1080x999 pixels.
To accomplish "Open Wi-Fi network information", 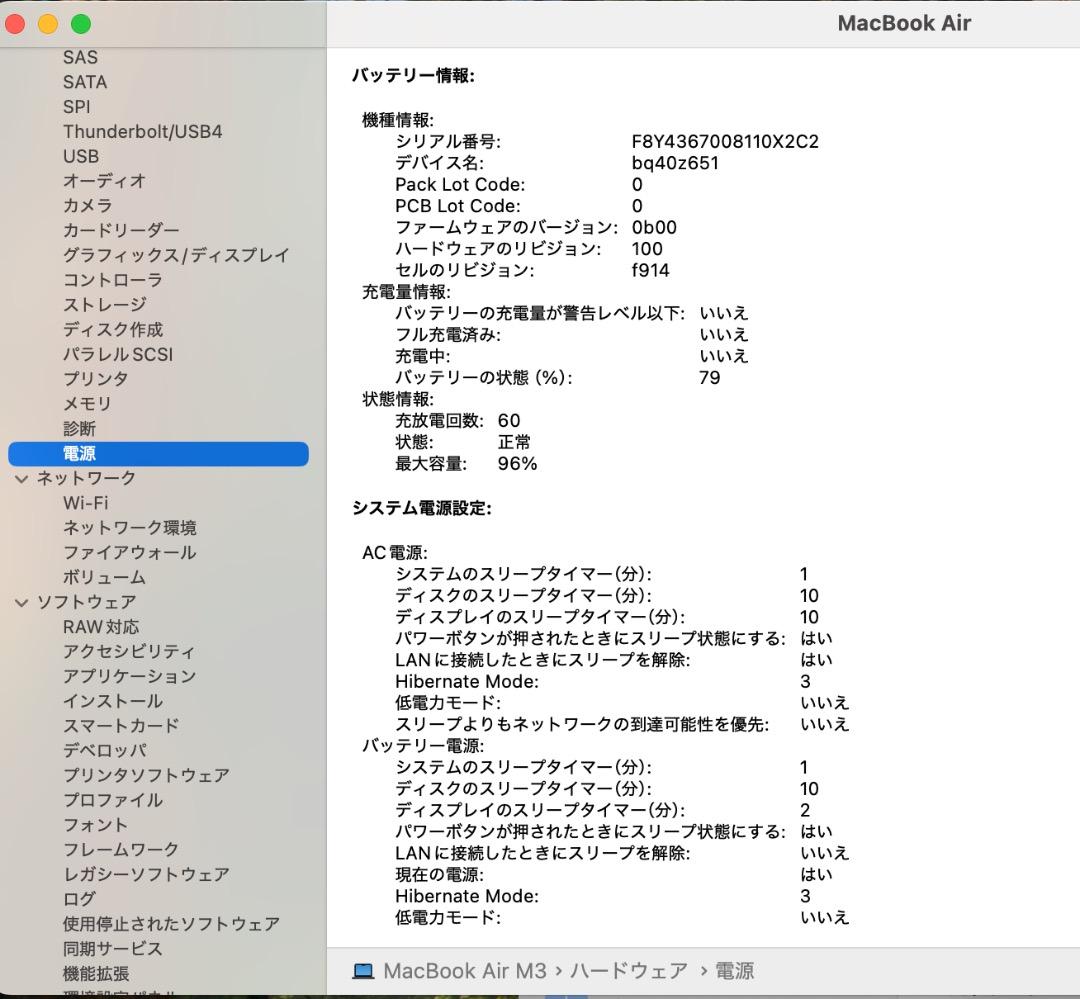I will [83, 503].
